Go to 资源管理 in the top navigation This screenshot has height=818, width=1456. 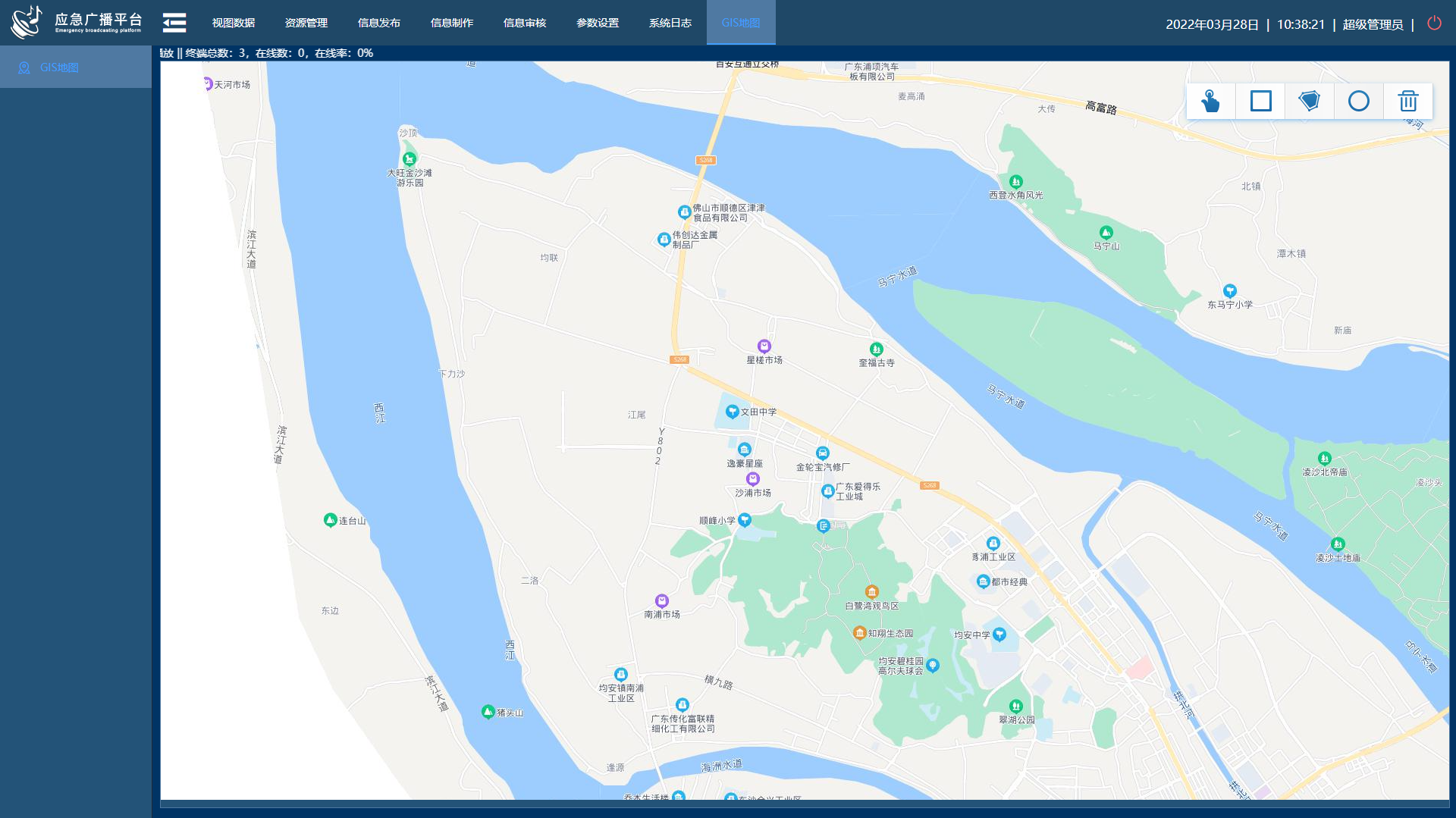tap(306, 23)
